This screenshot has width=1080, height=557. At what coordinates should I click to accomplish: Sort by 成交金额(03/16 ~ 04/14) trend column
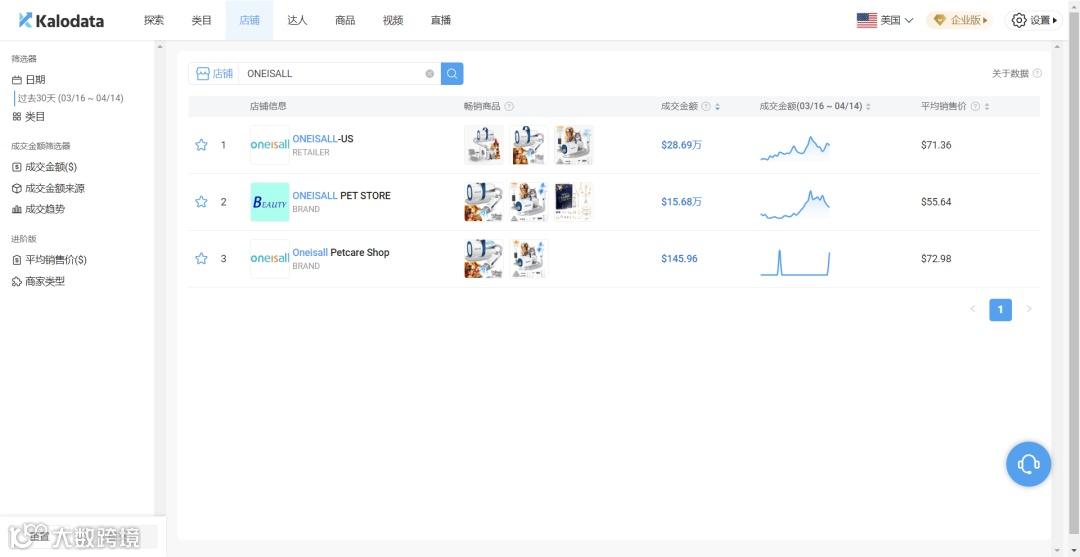pyautogui.click(x=868, y=107)
